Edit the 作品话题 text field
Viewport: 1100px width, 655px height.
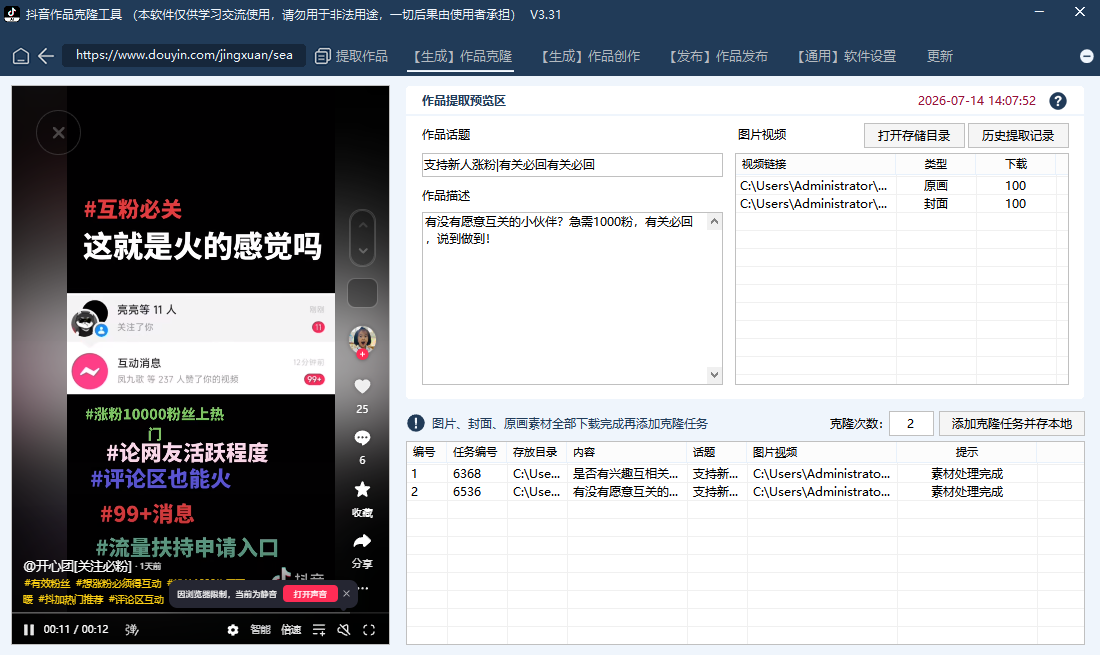tap(572, 165)
